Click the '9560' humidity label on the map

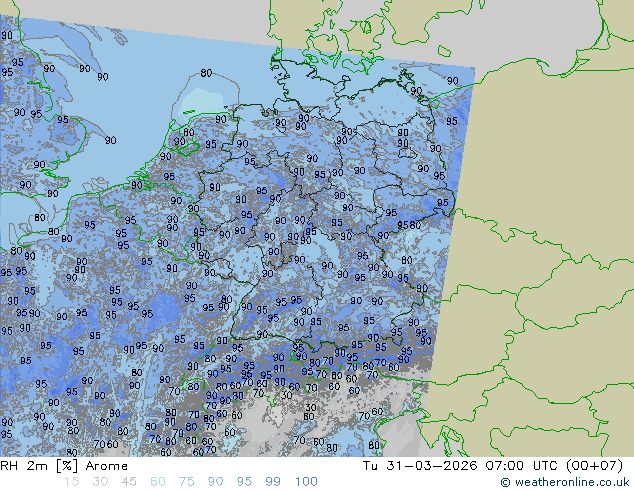409,225
